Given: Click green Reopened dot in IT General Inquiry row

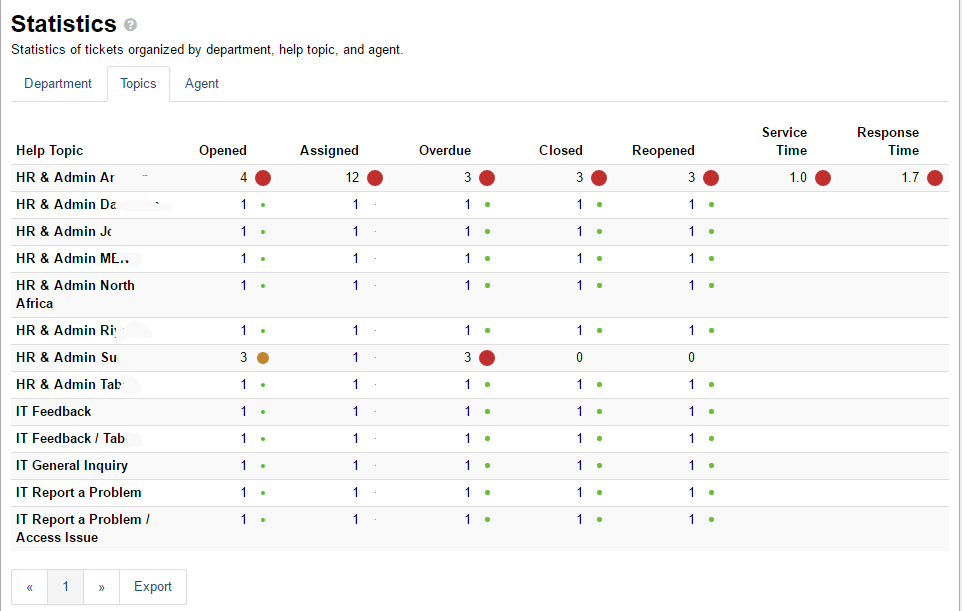Looking at the screenshot, I should 711,466.
